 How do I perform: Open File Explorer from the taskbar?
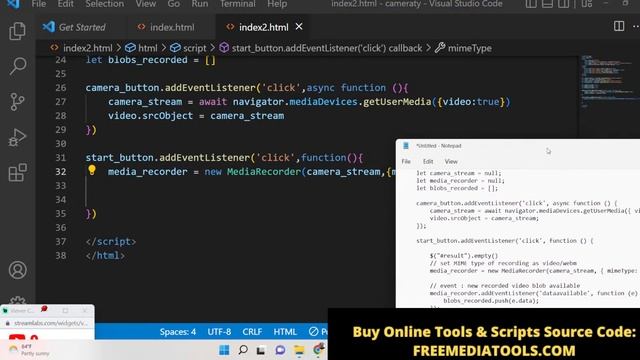coord(299,350)
